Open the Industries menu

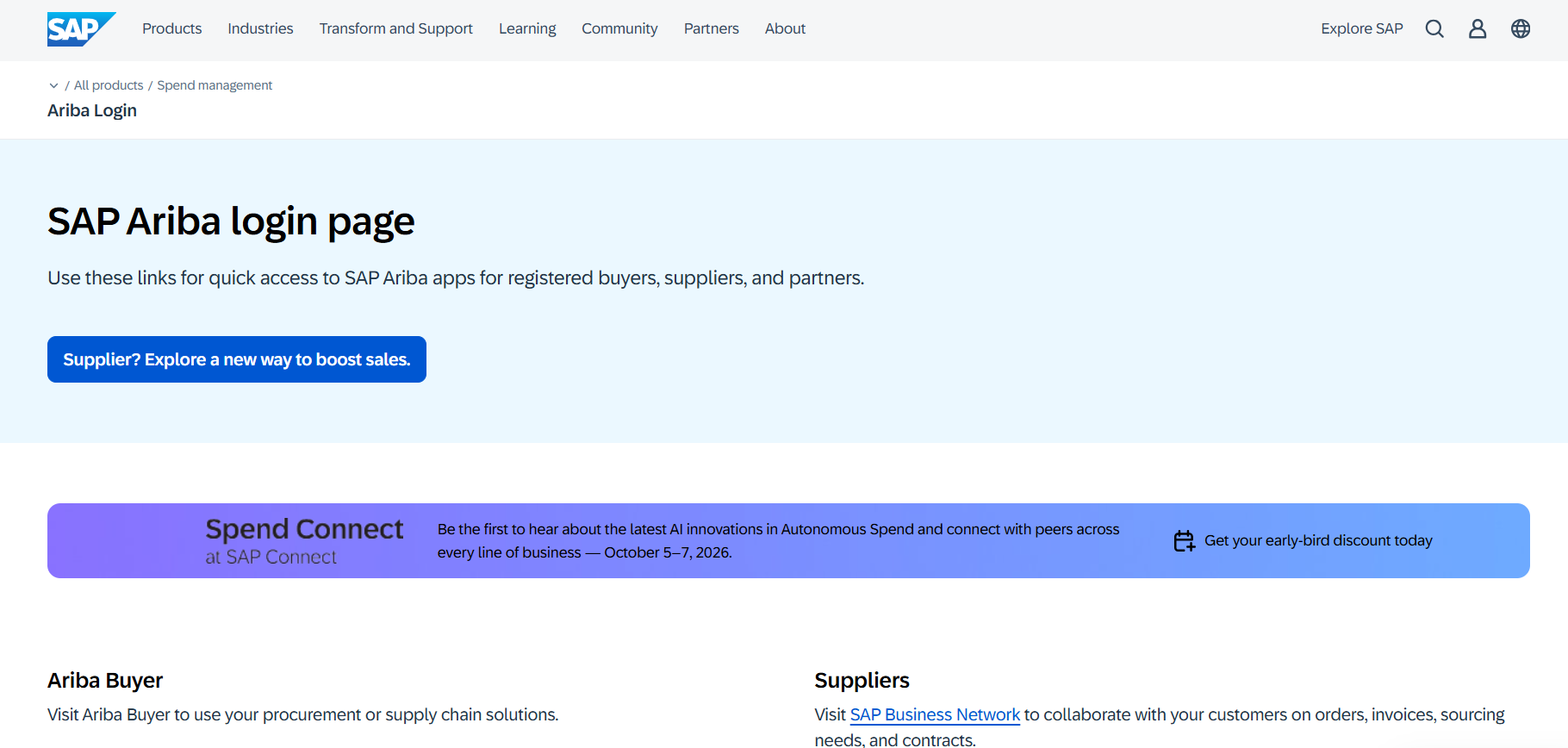[x=260, y=28]
